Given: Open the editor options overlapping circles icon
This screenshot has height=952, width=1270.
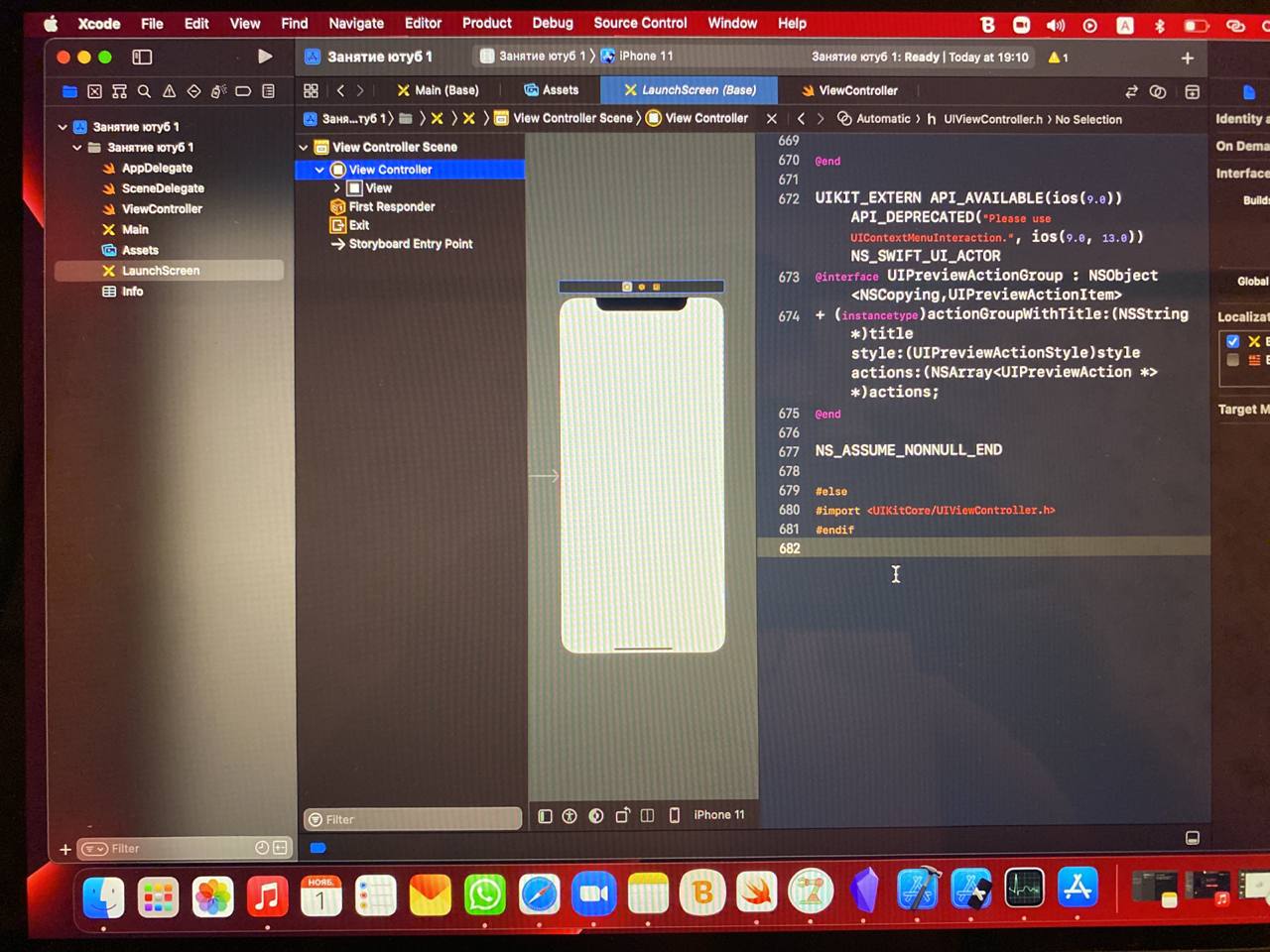Looking at the screenshot, I should tap(1157, 91).
